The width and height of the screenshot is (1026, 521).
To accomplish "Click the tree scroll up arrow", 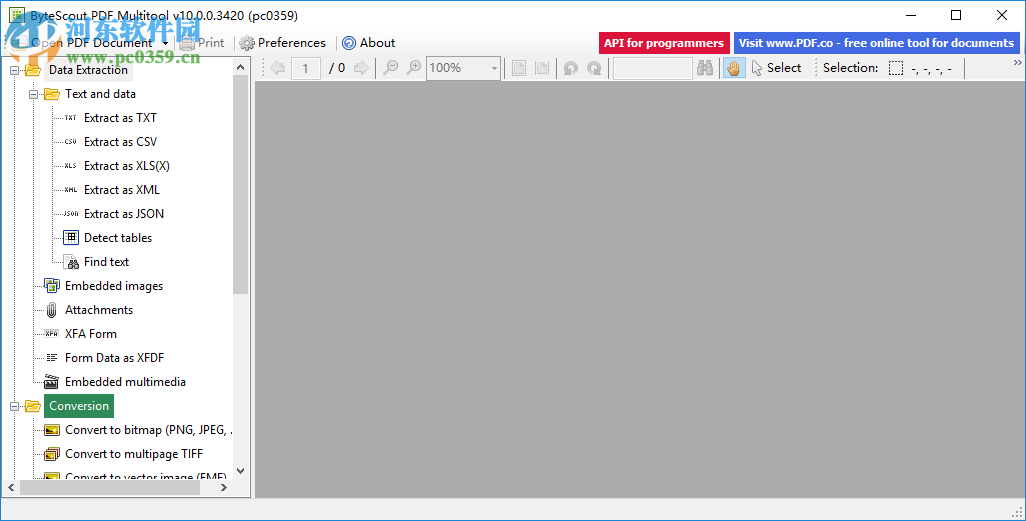I will coord(240,67).
